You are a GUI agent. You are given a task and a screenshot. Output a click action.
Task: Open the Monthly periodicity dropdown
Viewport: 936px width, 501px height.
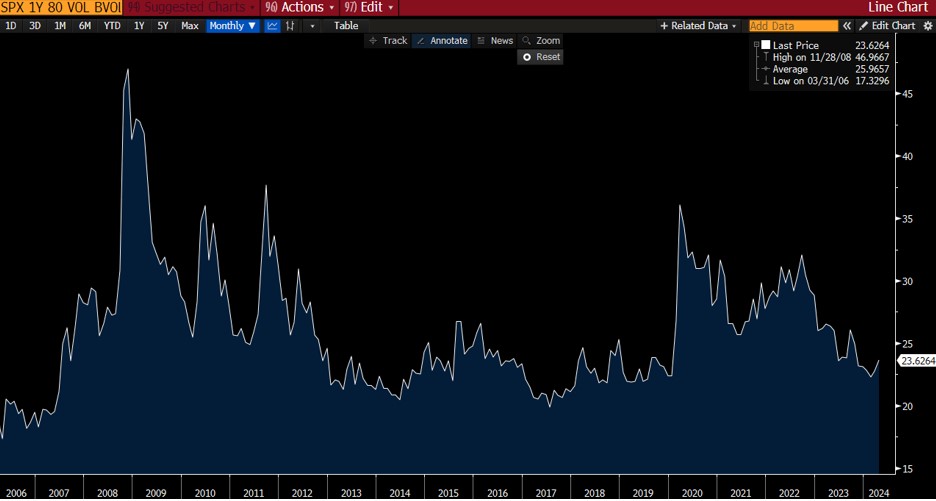(232, 26)
